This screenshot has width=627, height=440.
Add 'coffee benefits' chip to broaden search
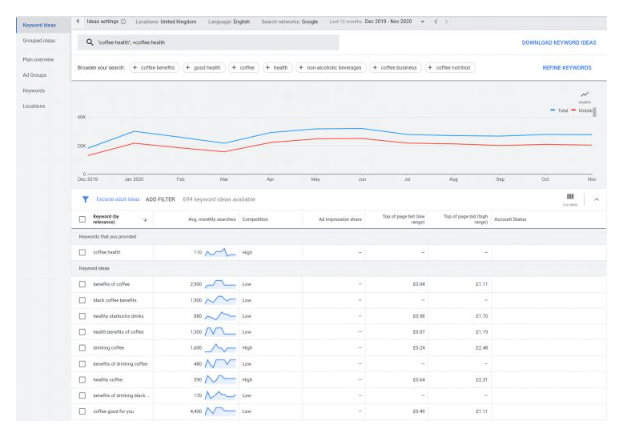pos(153,68)
